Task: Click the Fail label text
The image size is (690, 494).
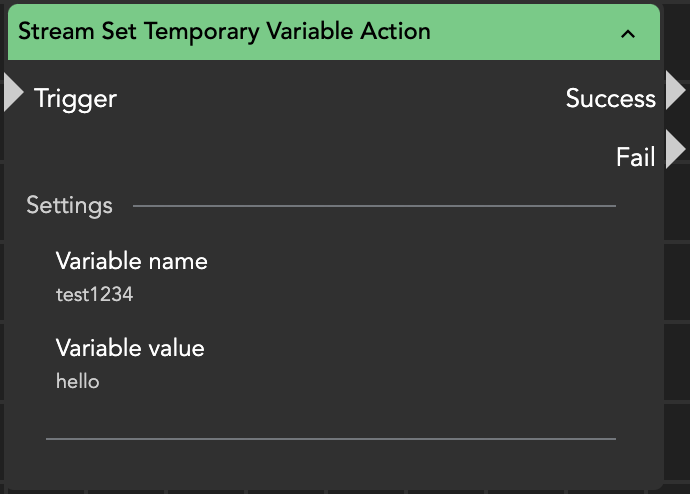Action: [635, 157]
